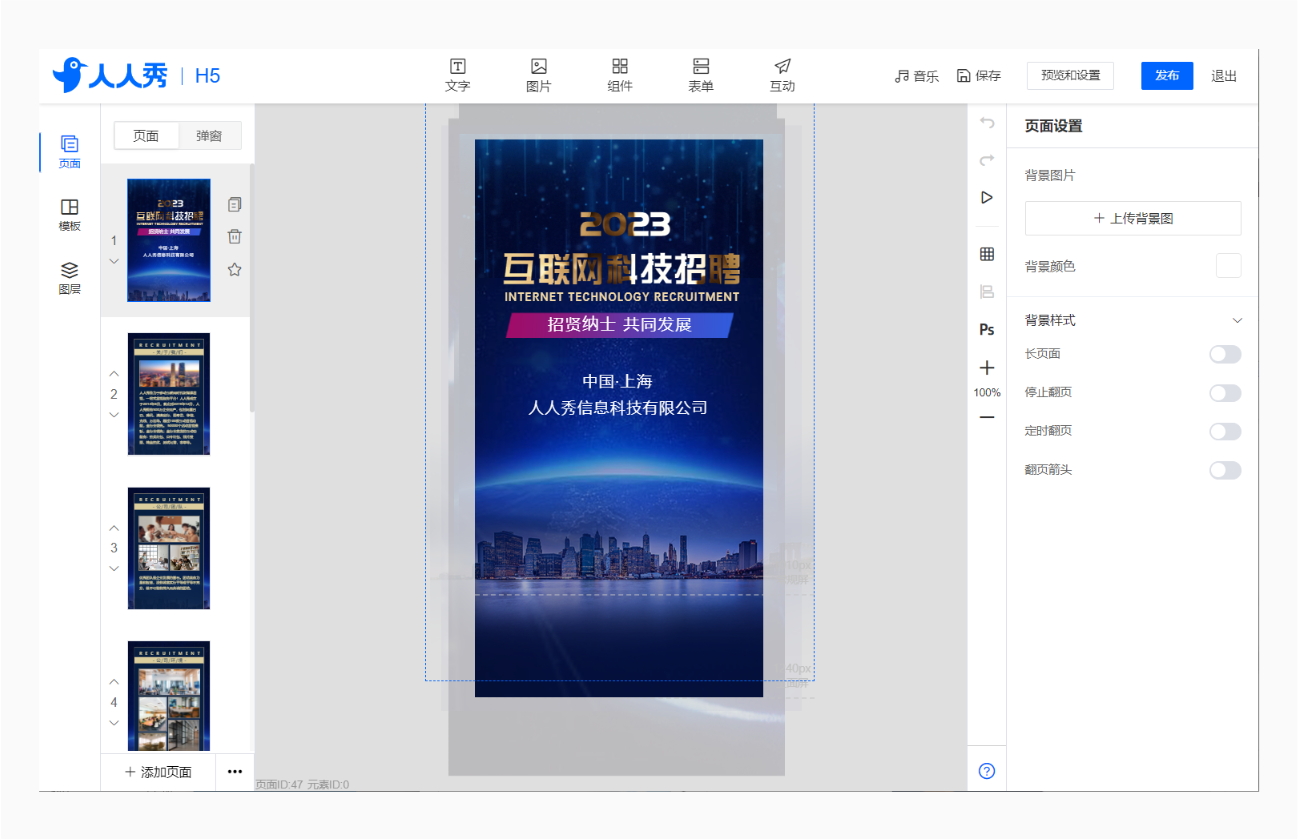Open the 音乐 music settings
The width and height of the screenshot is (1298, 840).
click(x=917, y=76)
